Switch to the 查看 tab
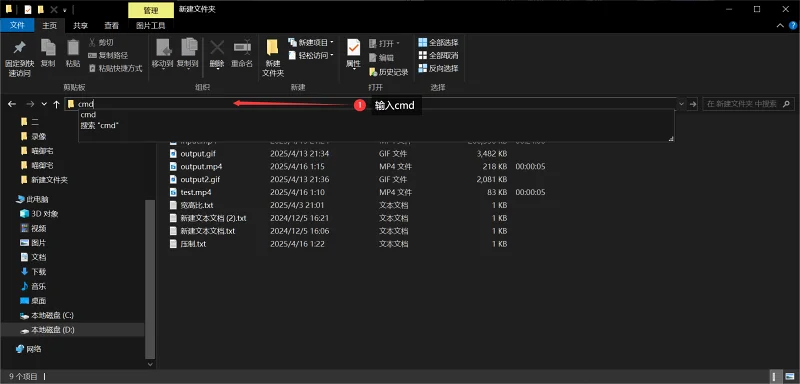The width and height of the screenshot is (800, 384). point(112,25)
